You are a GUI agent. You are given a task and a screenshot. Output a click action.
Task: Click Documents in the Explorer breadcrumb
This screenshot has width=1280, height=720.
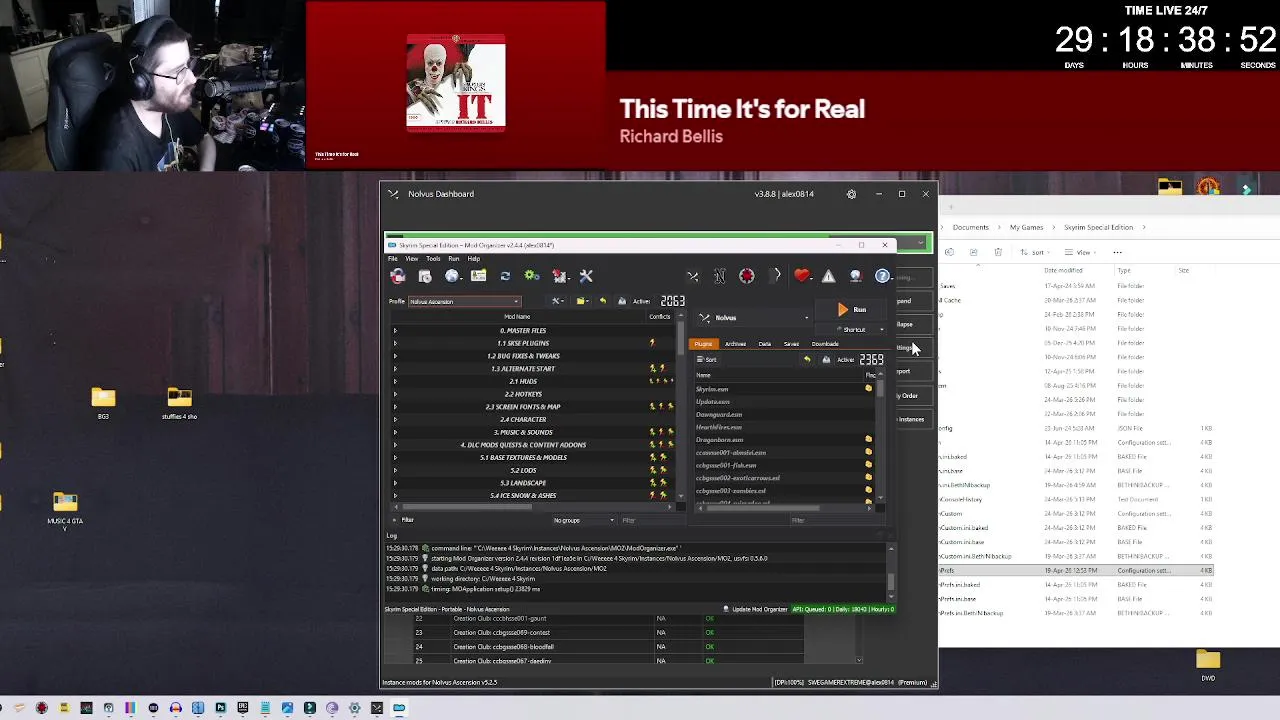[x=970, y=227]
